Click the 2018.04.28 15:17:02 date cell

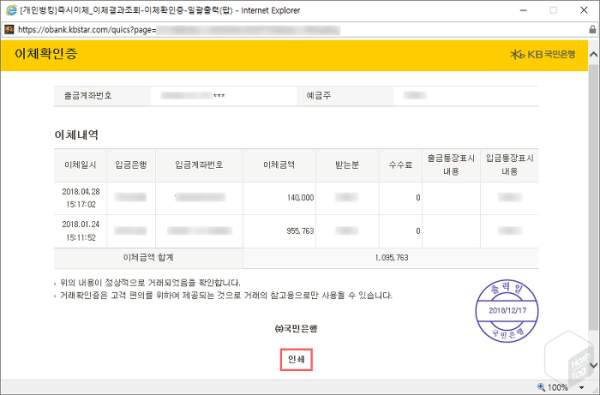(x=81, y=198)
